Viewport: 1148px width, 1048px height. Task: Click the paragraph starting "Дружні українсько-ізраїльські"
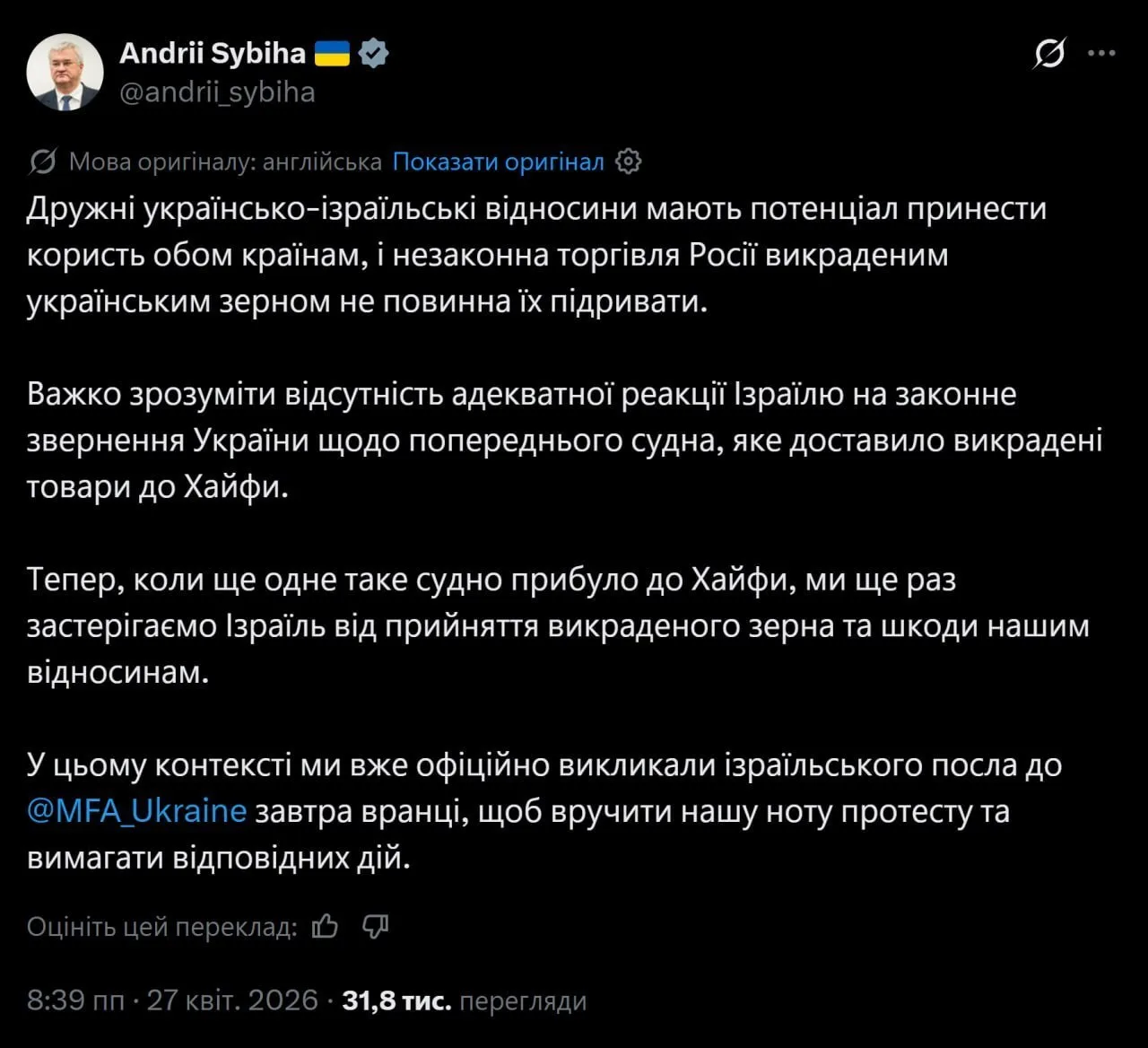pos(536,255)
